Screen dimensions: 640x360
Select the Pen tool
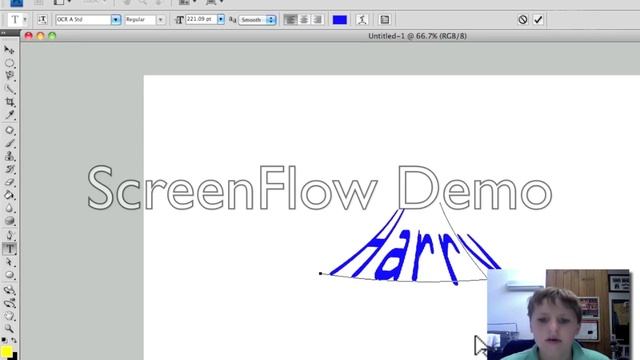9,236
